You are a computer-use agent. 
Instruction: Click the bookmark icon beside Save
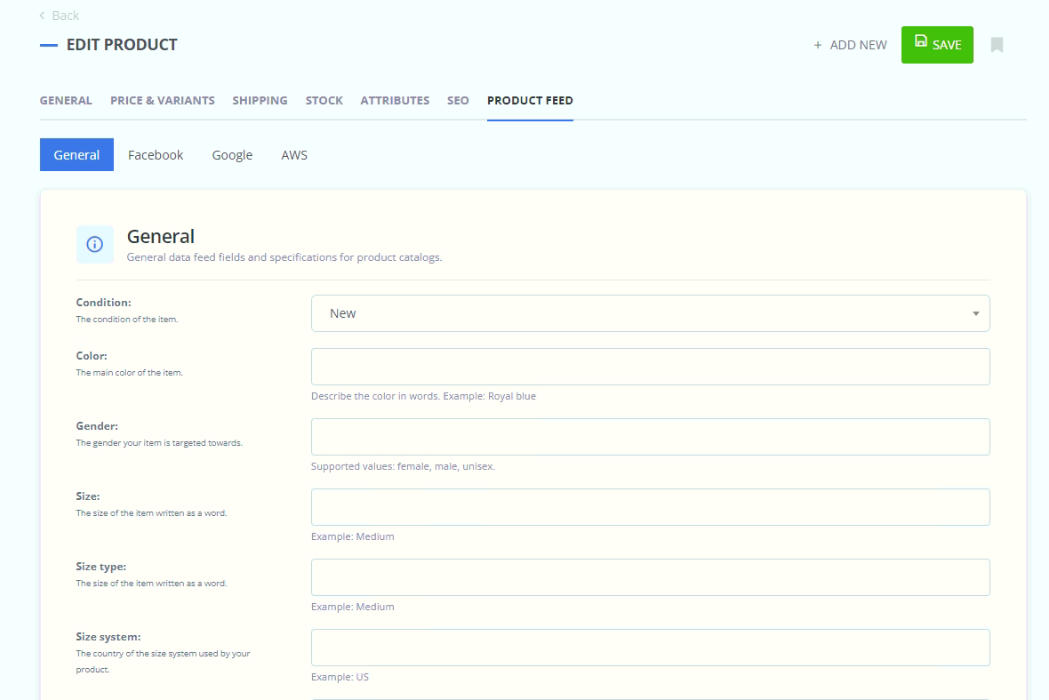[997, 45]
